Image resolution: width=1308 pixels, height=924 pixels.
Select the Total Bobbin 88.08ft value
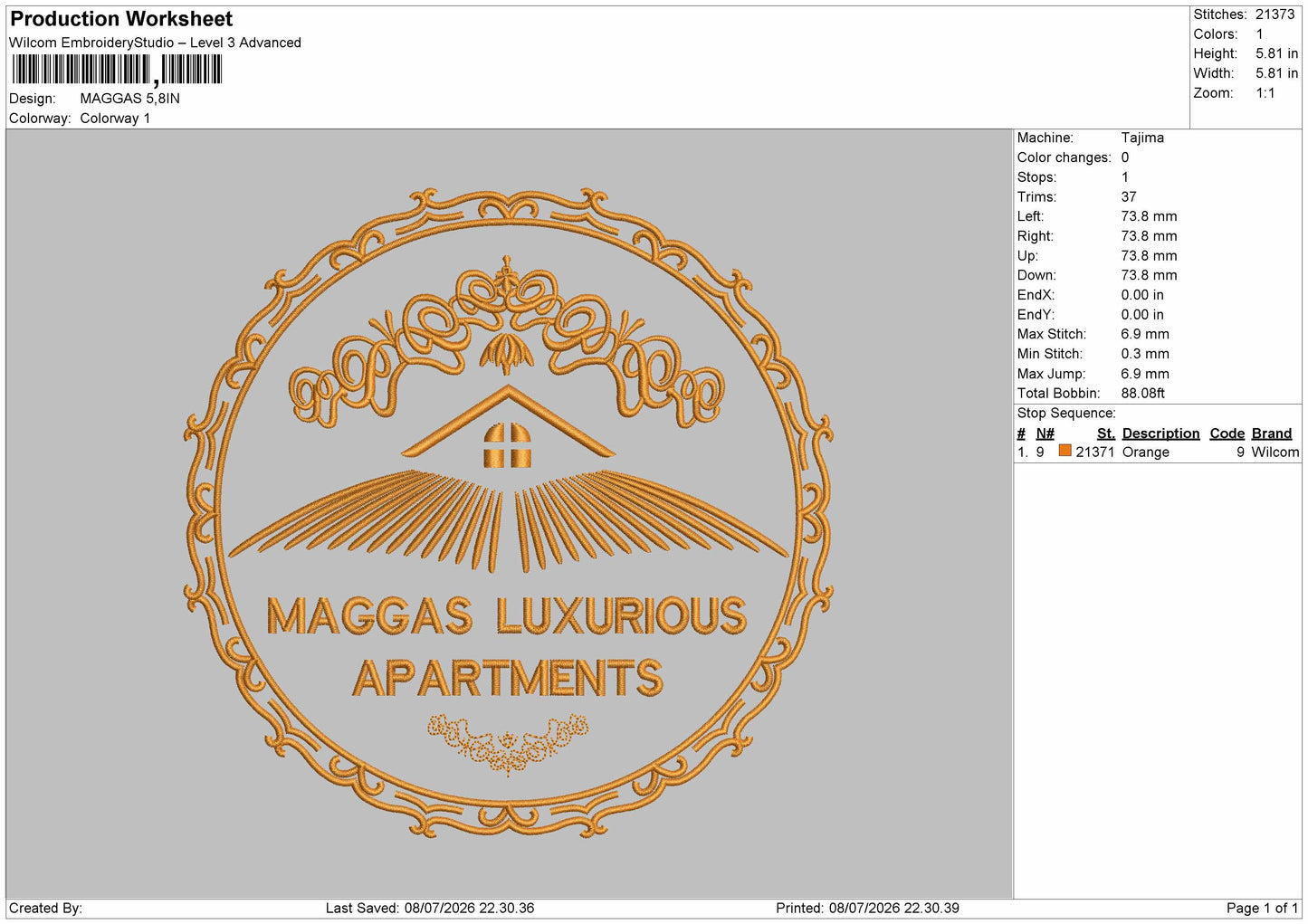click(1142, 394)
